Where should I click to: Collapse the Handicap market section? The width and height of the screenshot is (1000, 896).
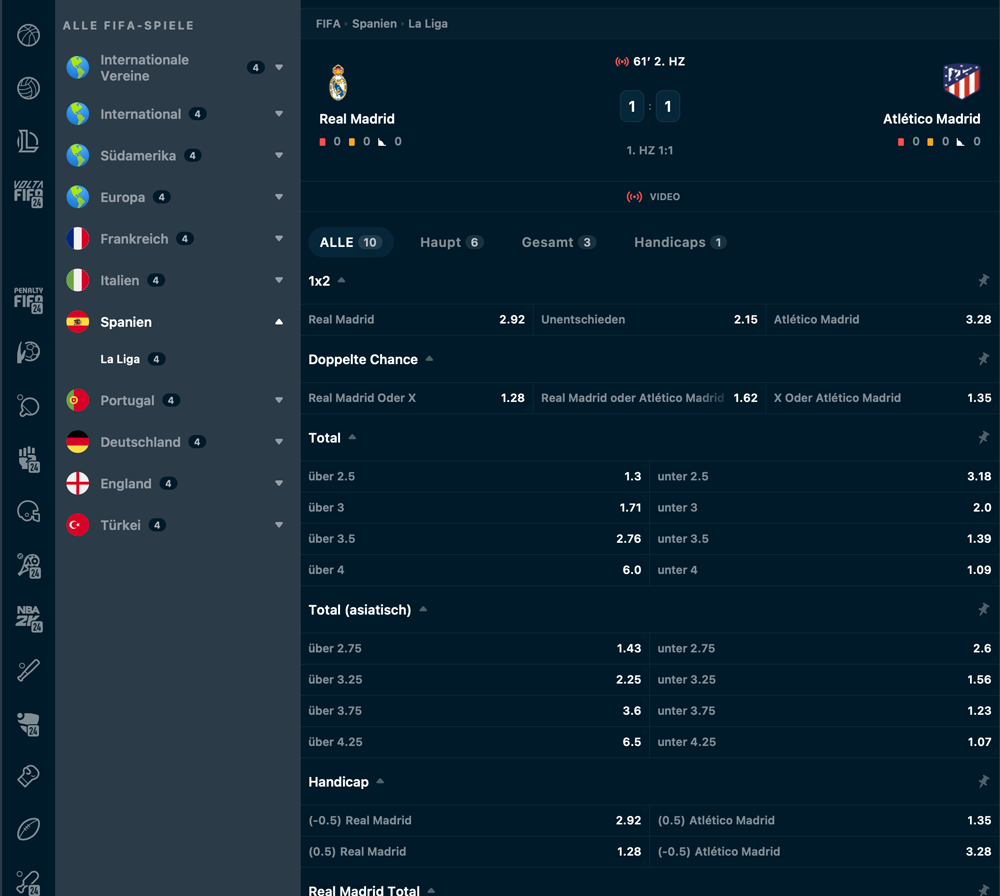pyautogui.click(x=380, y=781)
